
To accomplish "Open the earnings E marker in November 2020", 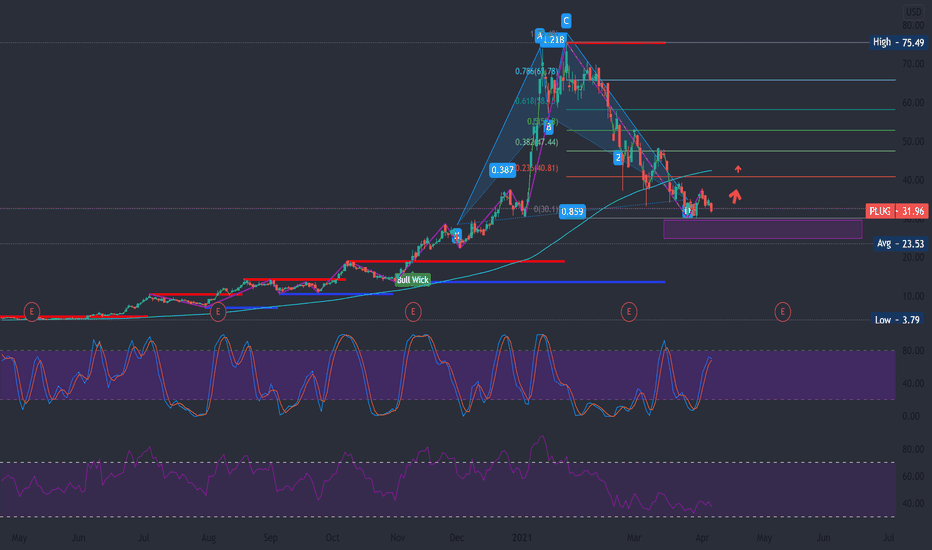I will [x=413, y=312].
